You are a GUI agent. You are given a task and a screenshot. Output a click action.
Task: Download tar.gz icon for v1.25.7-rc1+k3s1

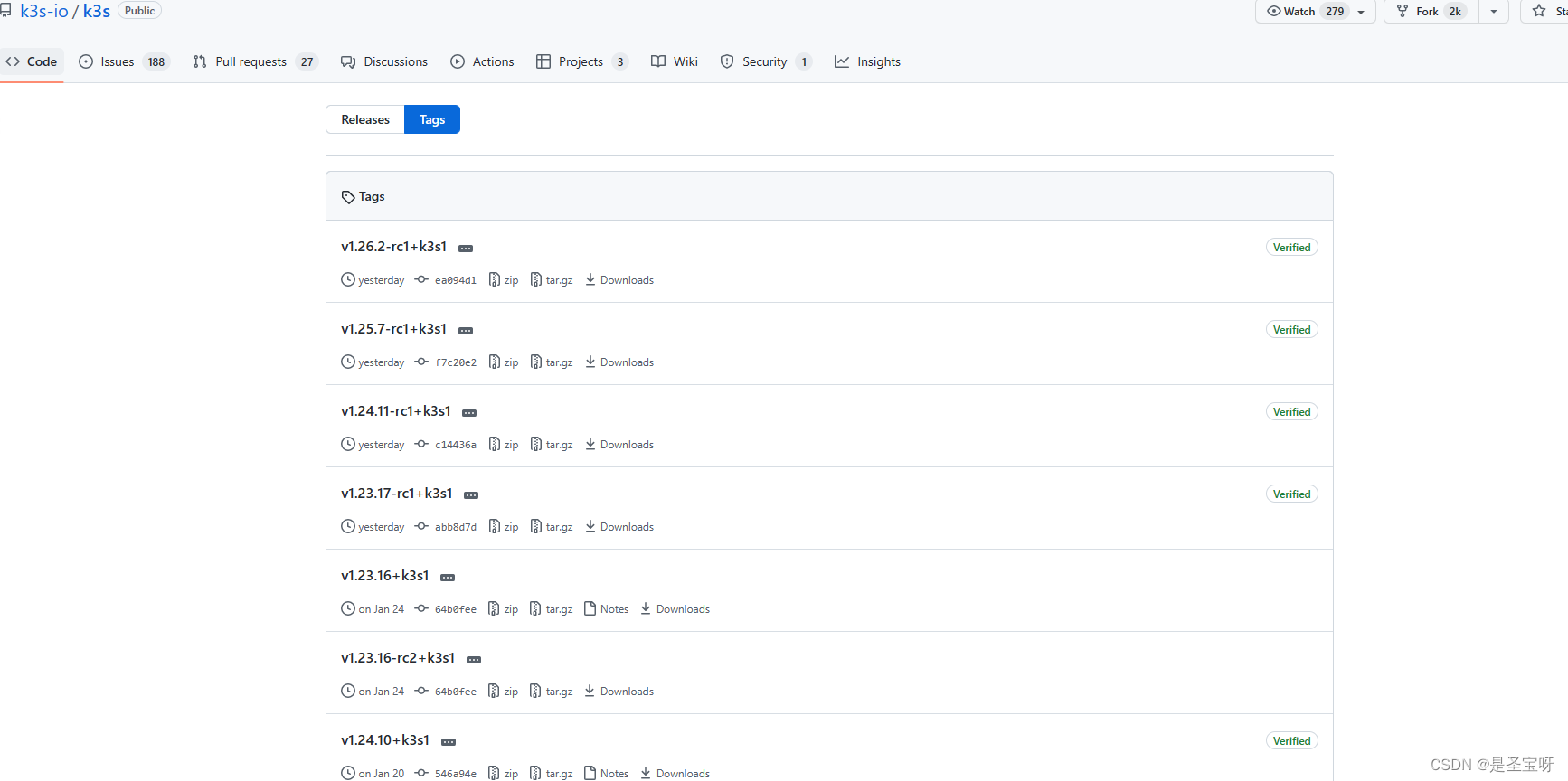pos(536,362)
